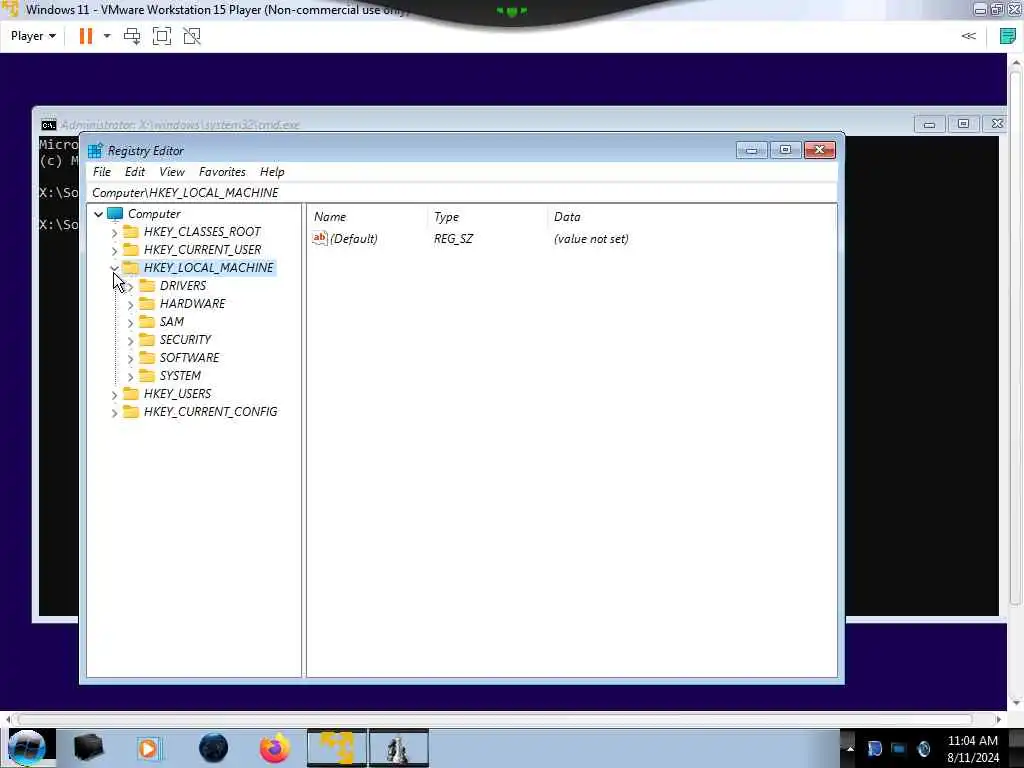Open the teal notes icon at VMware toolbar right
Viewport: 1024px width, 768px height.
[1008, 36]
